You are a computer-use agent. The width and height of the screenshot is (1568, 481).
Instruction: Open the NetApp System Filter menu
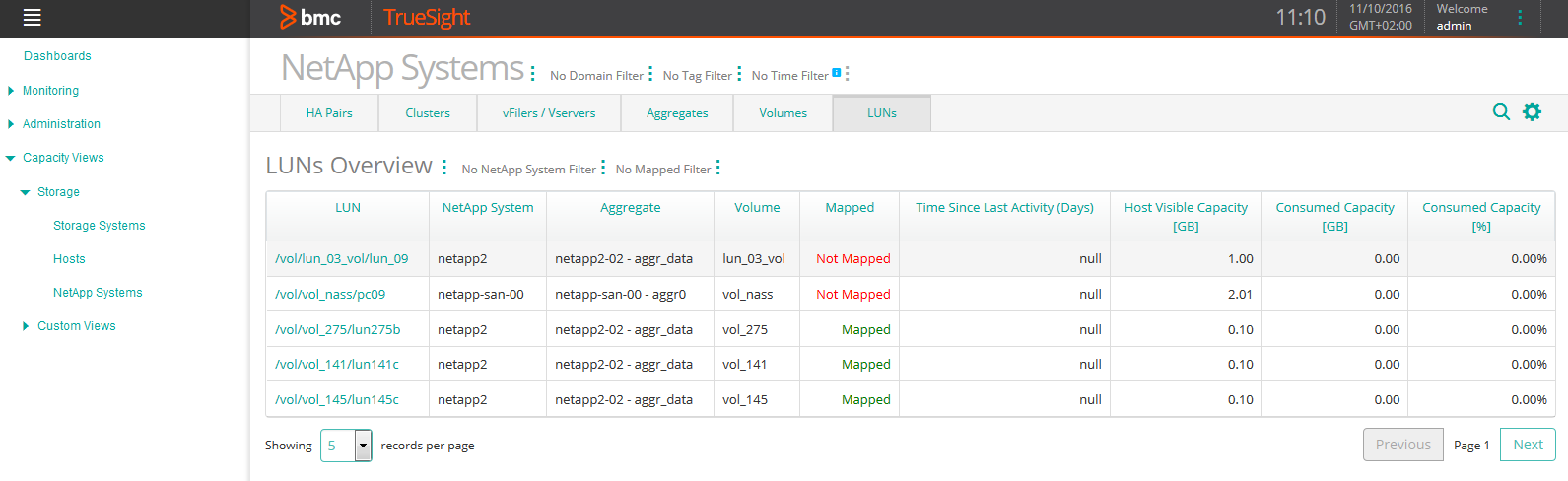tap(603, 168)
